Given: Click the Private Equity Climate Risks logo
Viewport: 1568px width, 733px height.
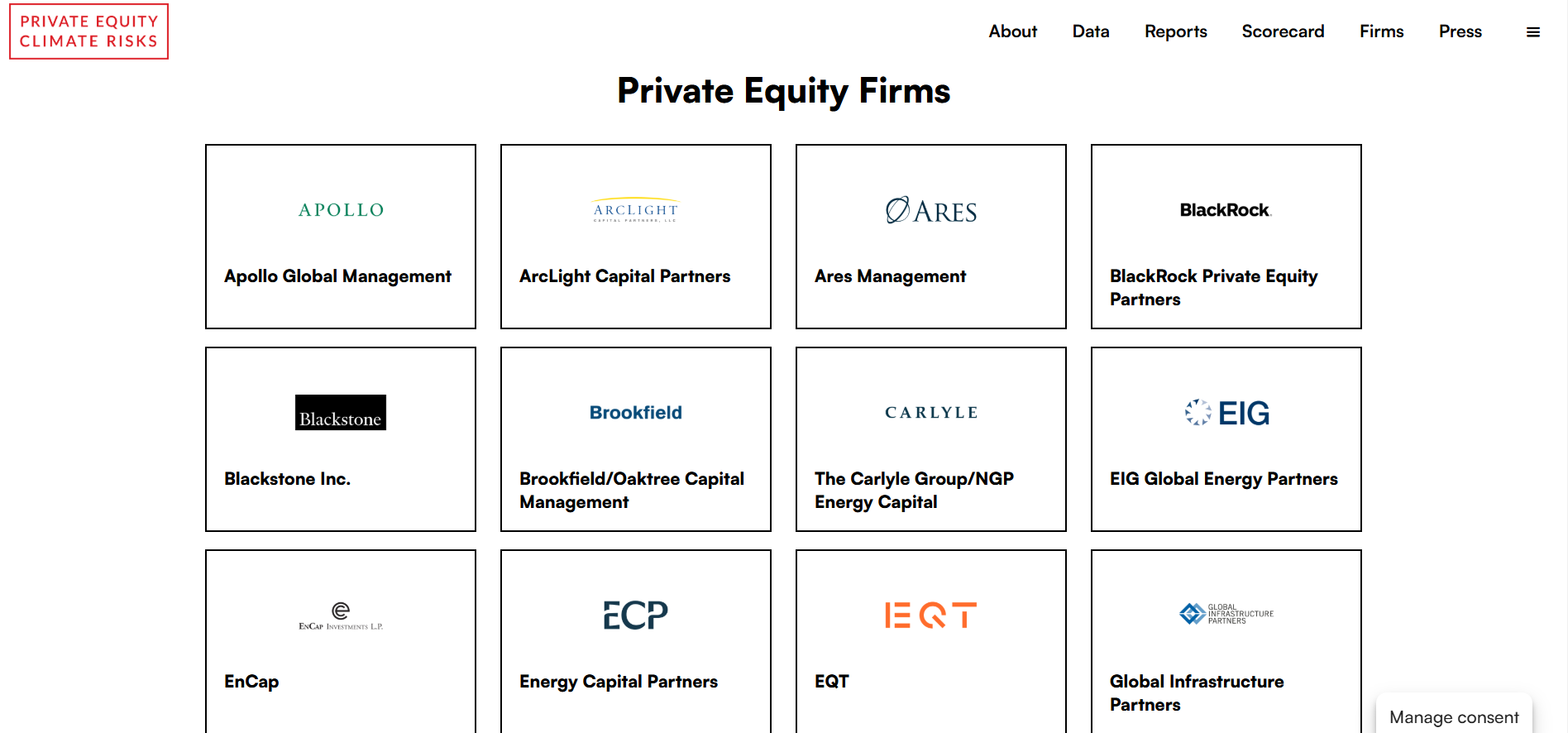Looking at the screenshot, I should (88, 31).
